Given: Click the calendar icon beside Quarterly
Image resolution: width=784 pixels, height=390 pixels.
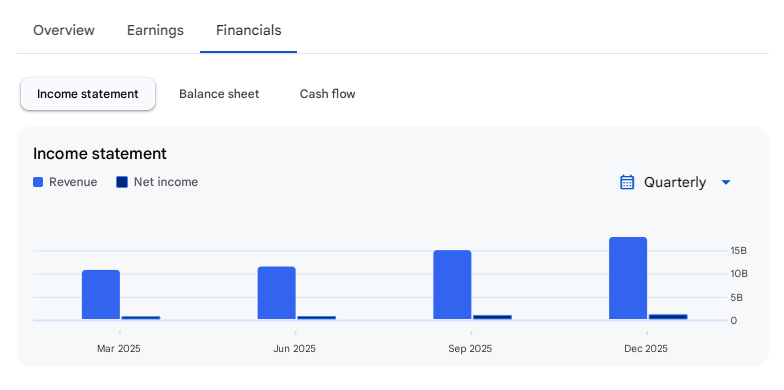Looking at the screenshot, I should (627, 182).
